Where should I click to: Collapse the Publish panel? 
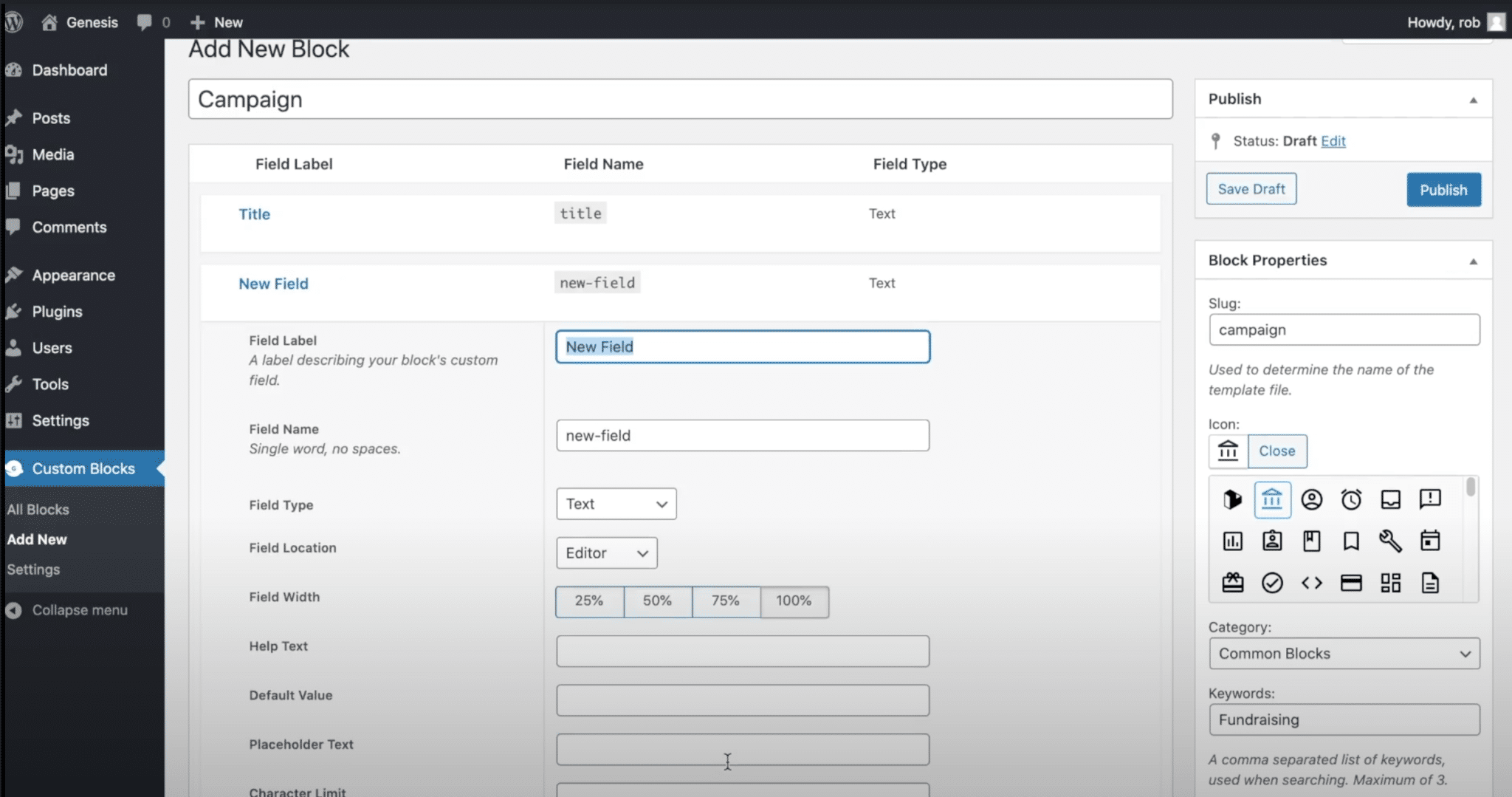coord(1473,99)
